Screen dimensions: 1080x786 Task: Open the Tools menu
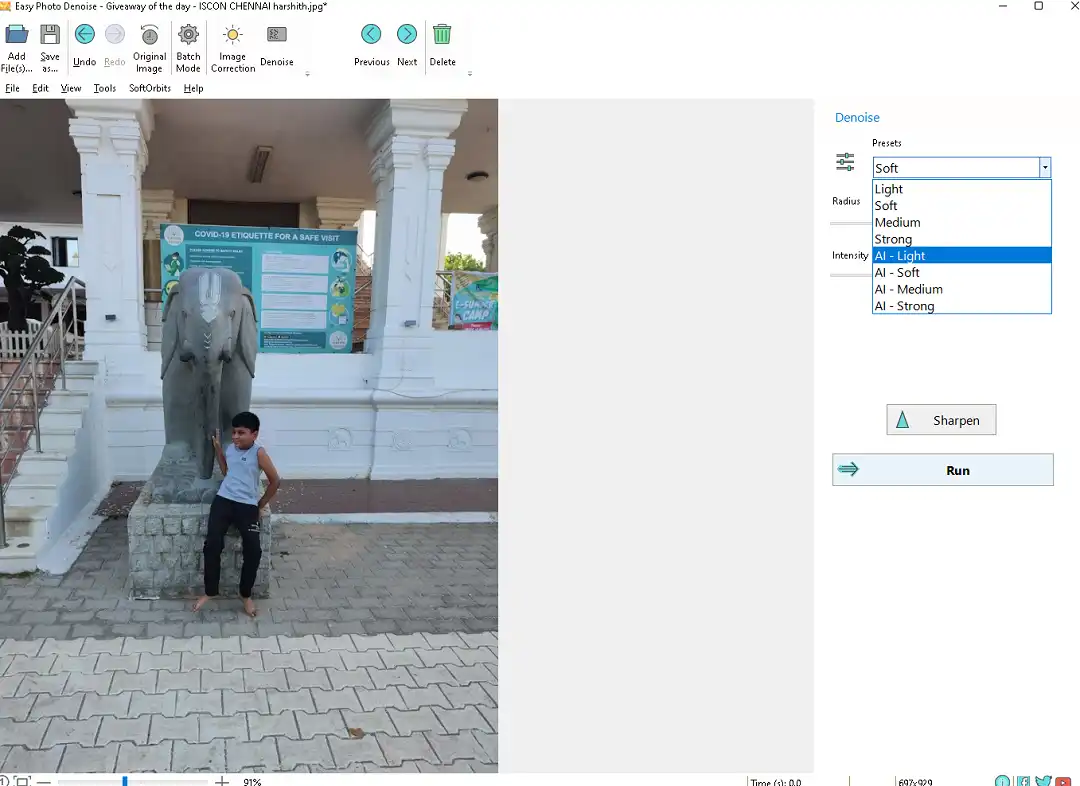pyautogui.click(x=105, y=88)
